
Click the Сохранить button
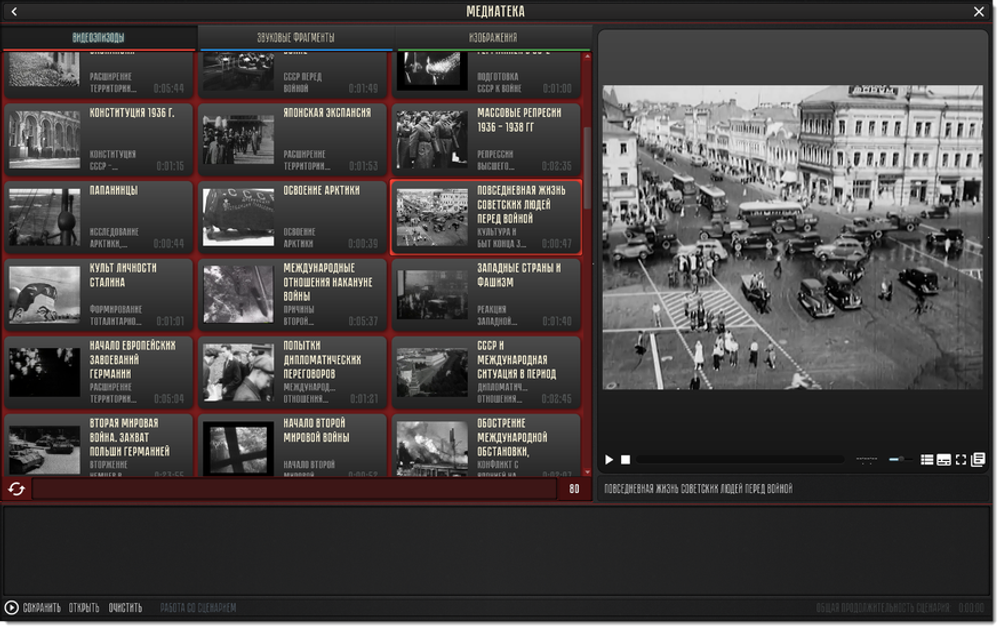(42, 608)
